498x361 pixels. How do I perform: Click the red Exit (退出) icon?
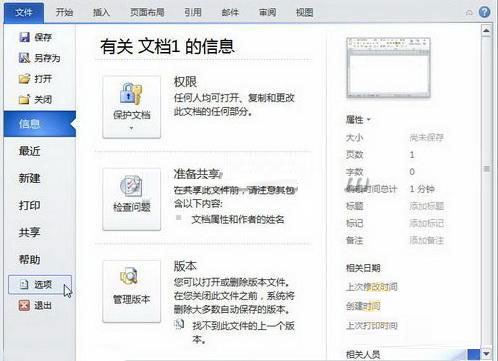coord(24,305)
